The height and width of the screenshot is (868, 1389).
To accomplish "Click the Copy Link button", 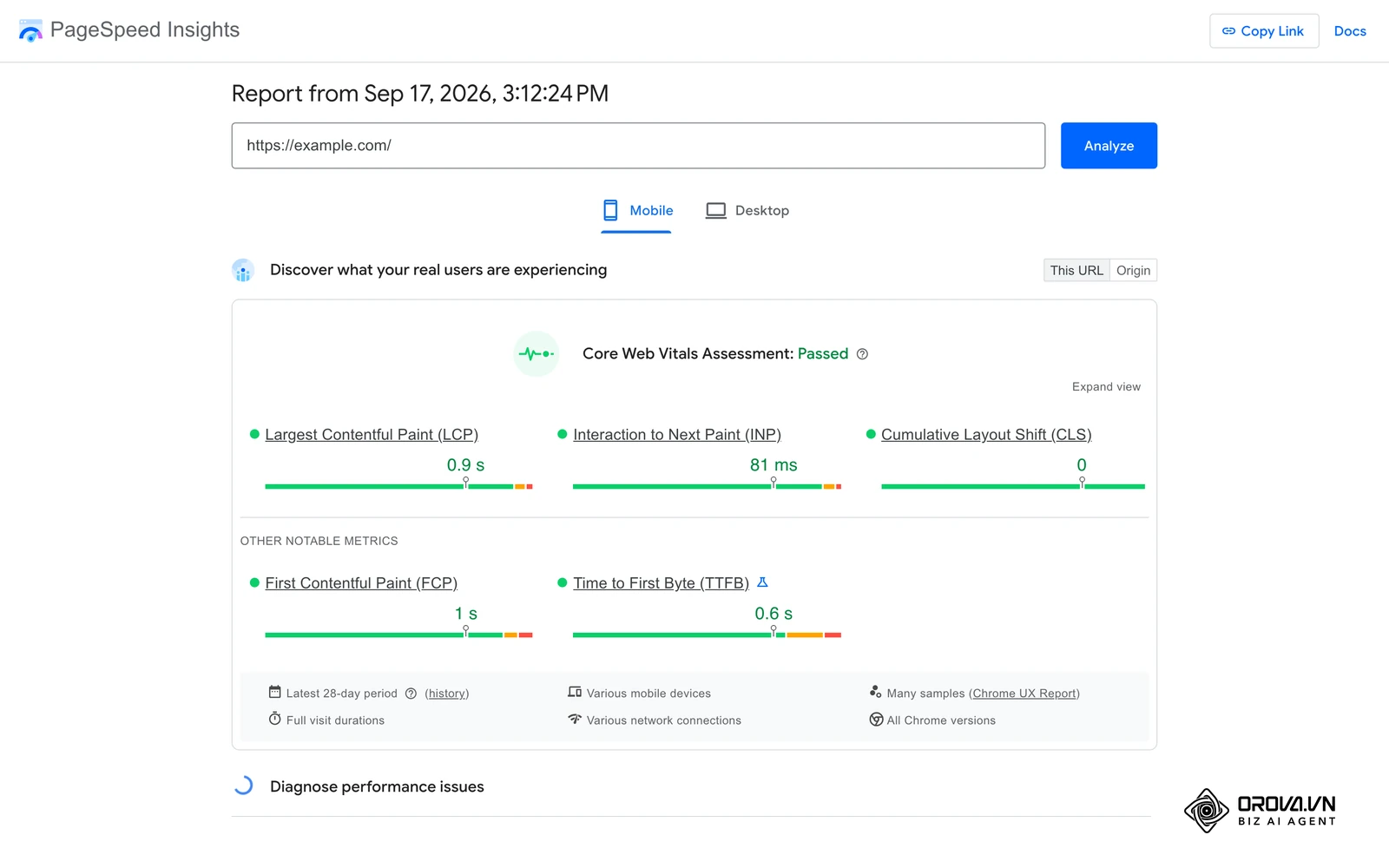I will tap(1264, 31).
